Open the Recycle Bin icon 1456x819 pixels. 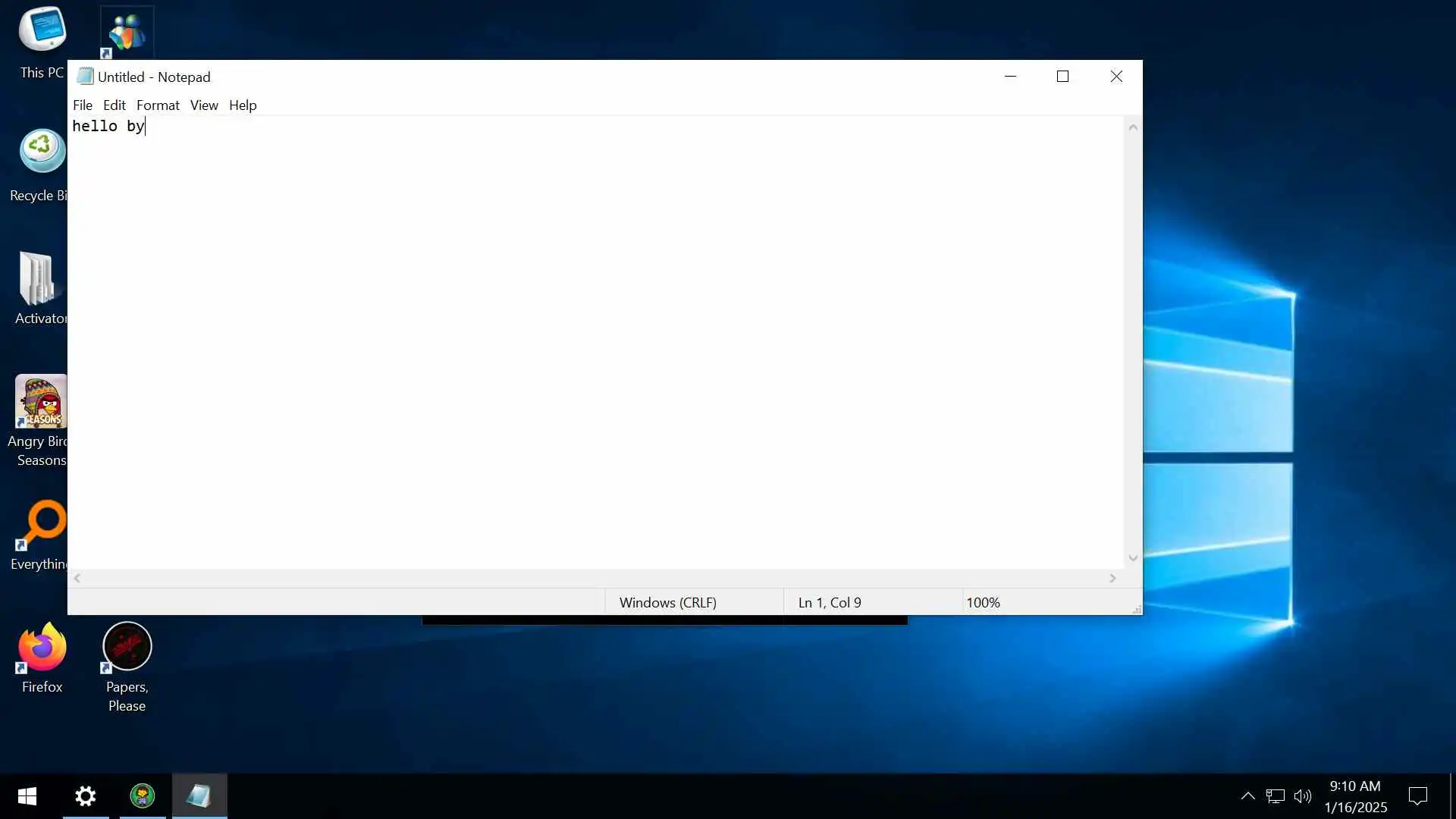pyautogui.click(x=42, y=152)
